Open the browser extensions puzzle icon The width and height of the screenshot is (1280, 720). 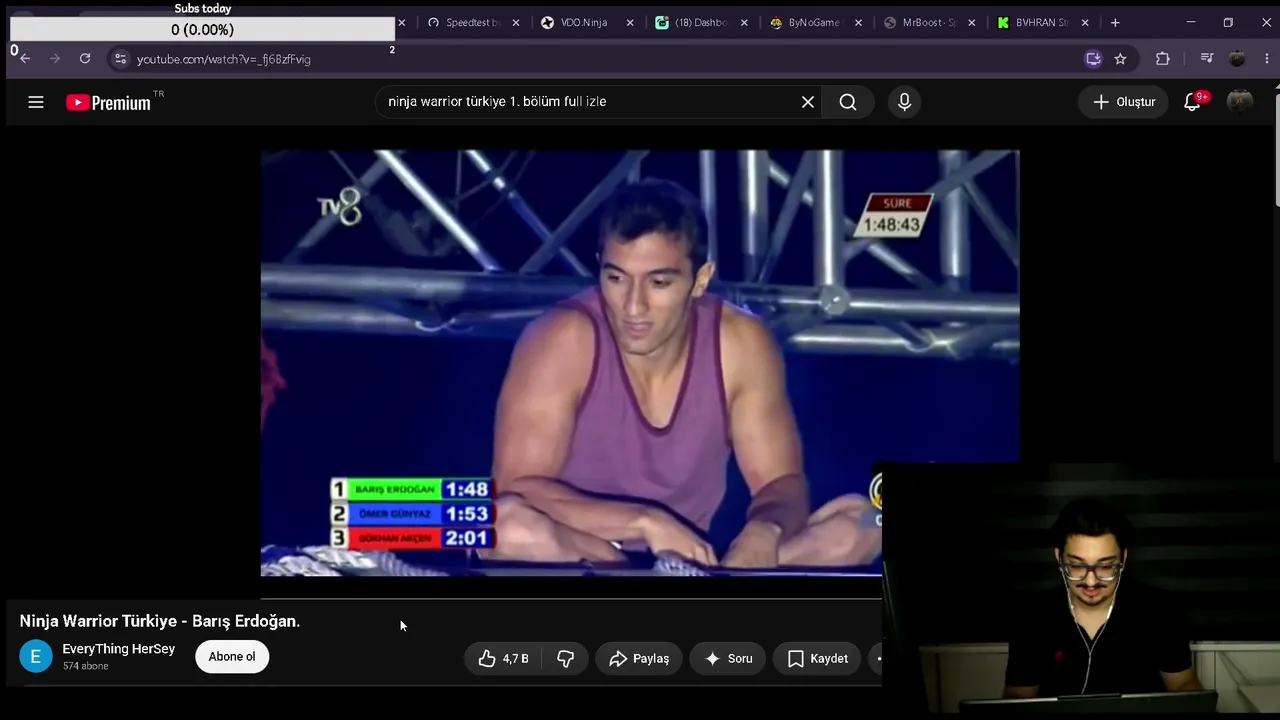pos(1162,59)
